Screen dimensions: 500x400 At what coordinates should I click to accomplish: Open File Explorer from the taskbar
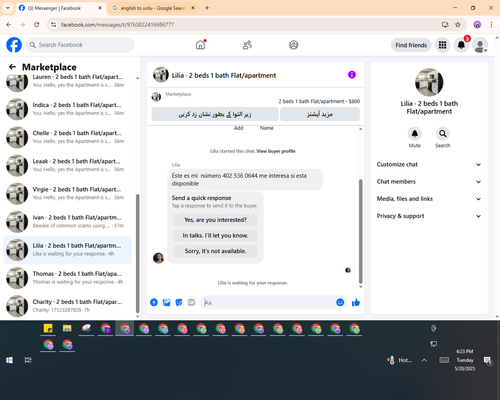pyautogui.click(x=67, y=329)
